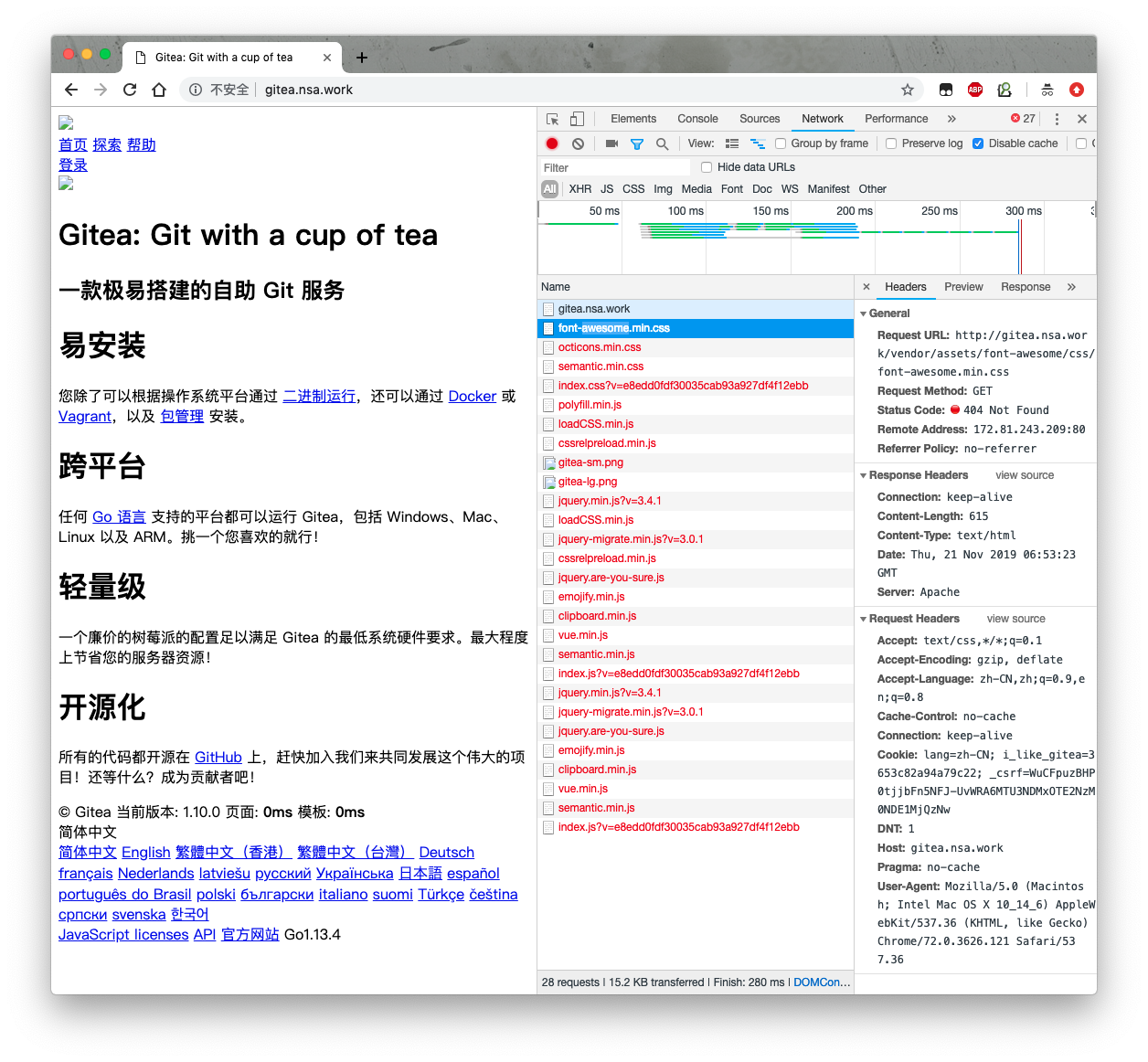
Task: Open DevTools three-dot customize menu
Action: [x=1057, y=119]
